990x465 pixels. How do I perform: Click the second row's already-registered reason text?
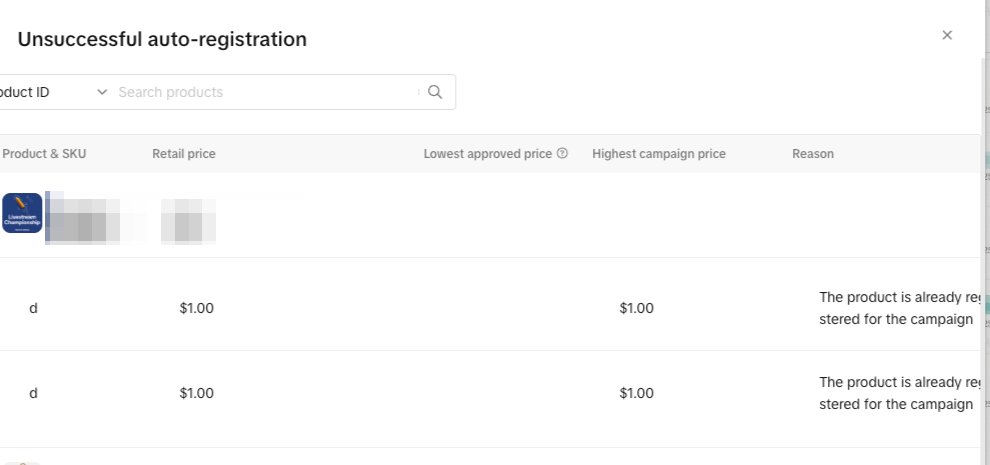897,393
